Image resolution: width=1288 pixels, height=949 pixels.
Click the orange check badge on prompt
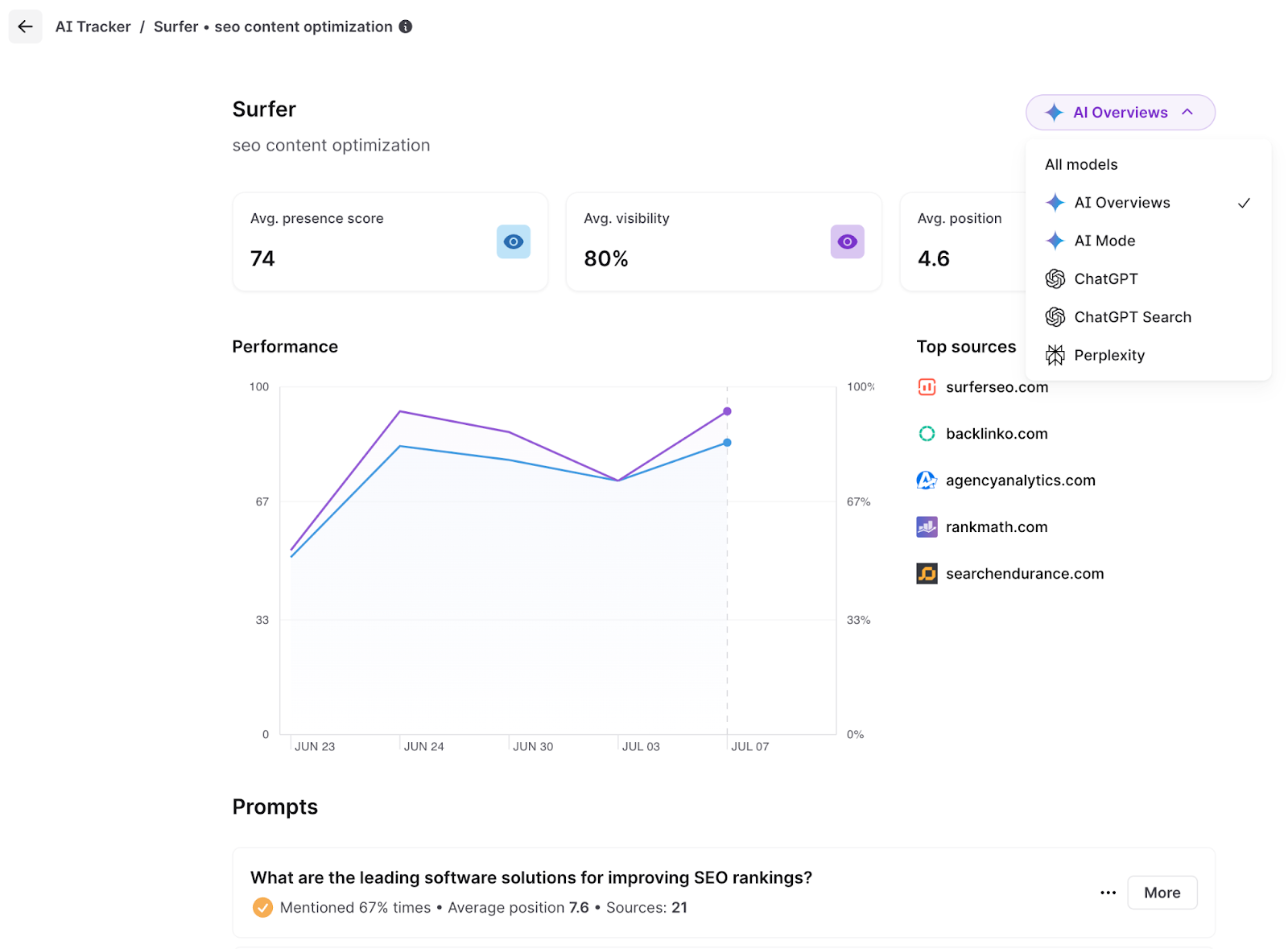point(262,907)
